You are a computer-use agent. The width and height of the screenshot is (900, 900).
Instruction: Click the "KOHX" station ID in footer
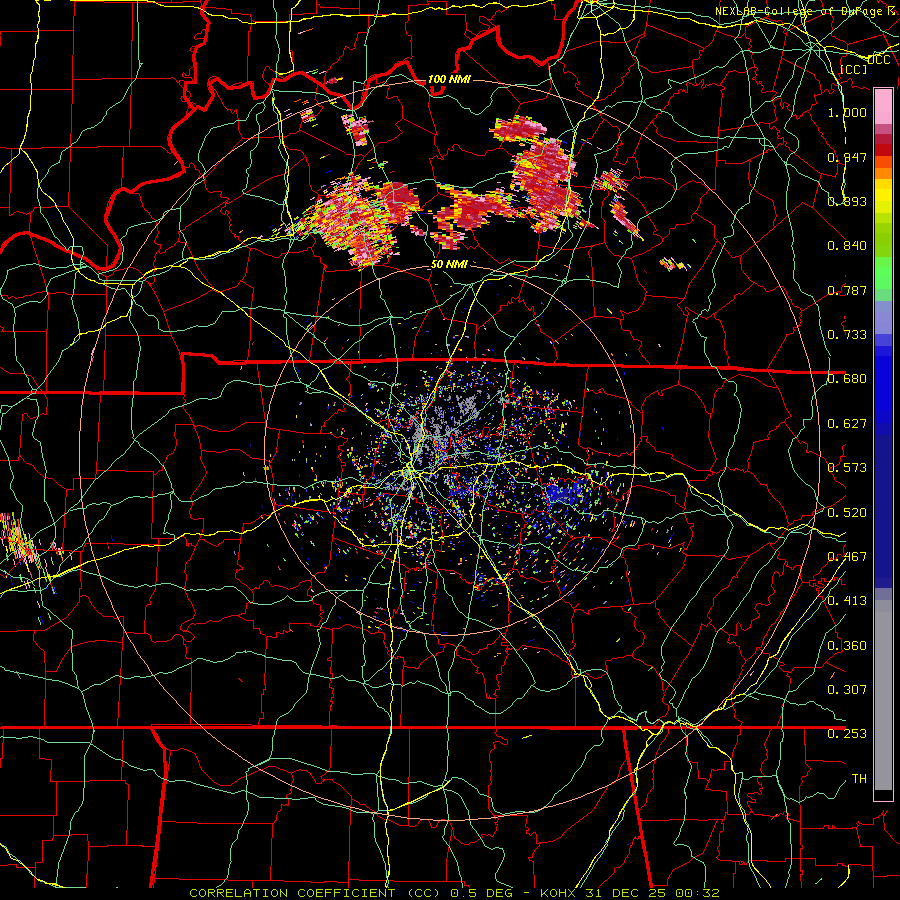pyautogui.click(x=560, y=893)
